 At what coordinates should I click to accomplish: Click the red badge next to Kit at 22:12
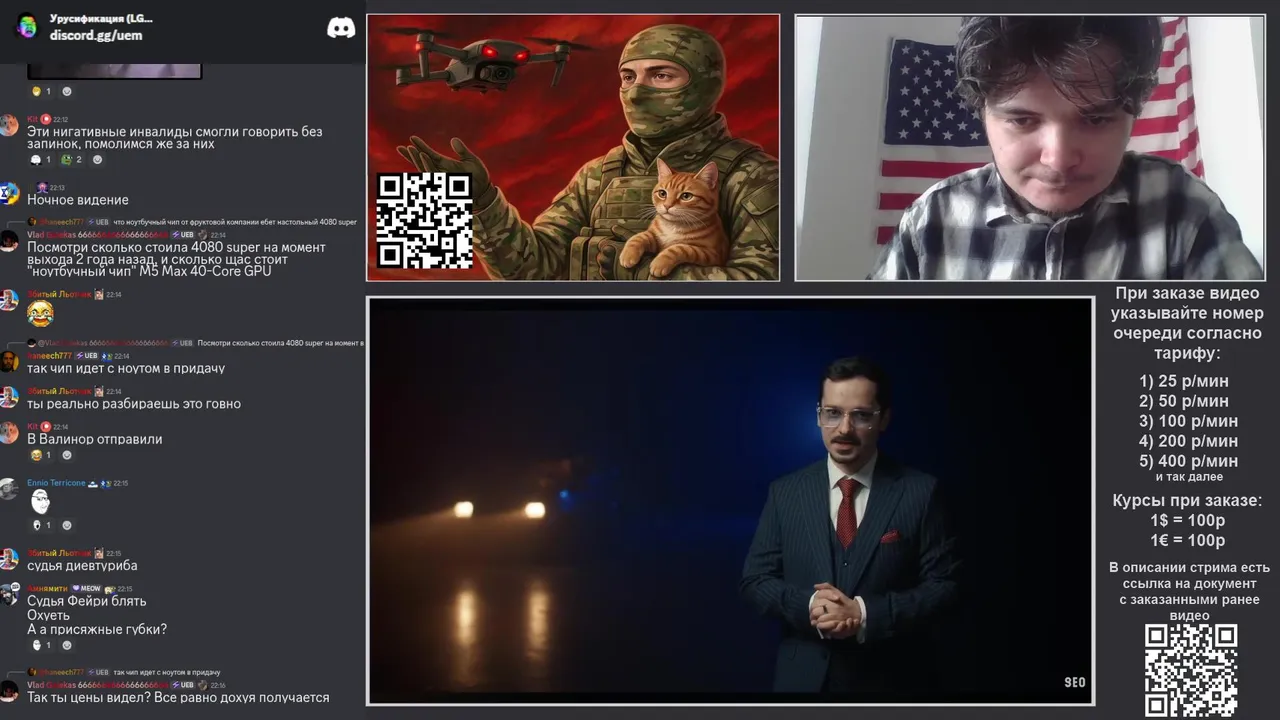46,119
